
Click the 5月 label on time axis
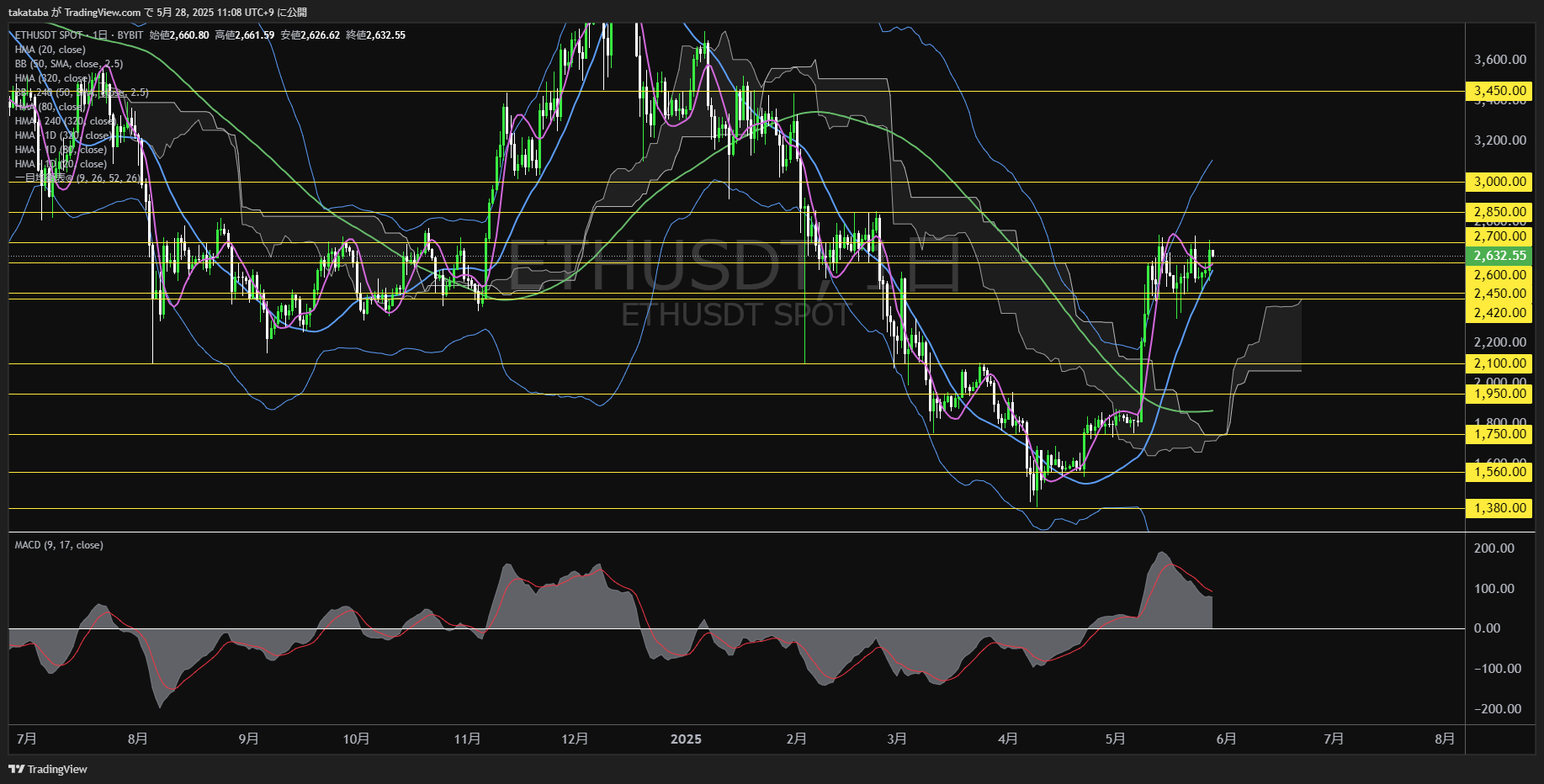(x=1116, y=739)
